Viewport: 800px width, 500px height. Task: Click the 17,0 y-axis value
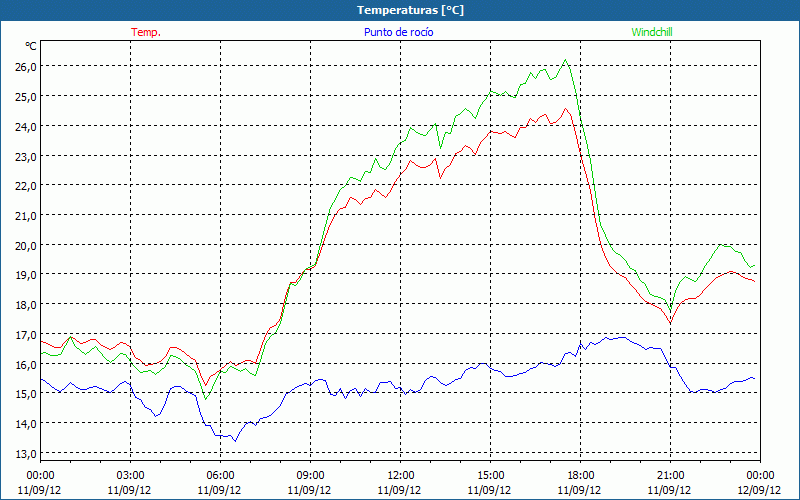(24, 334)
